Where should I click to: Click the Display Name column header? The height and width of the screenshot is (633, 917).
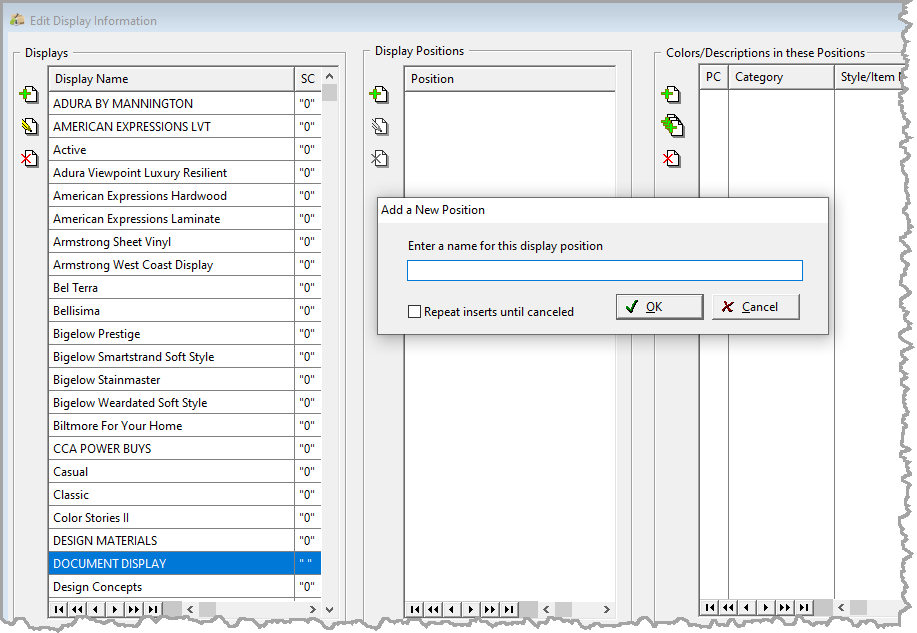point(171,78)
